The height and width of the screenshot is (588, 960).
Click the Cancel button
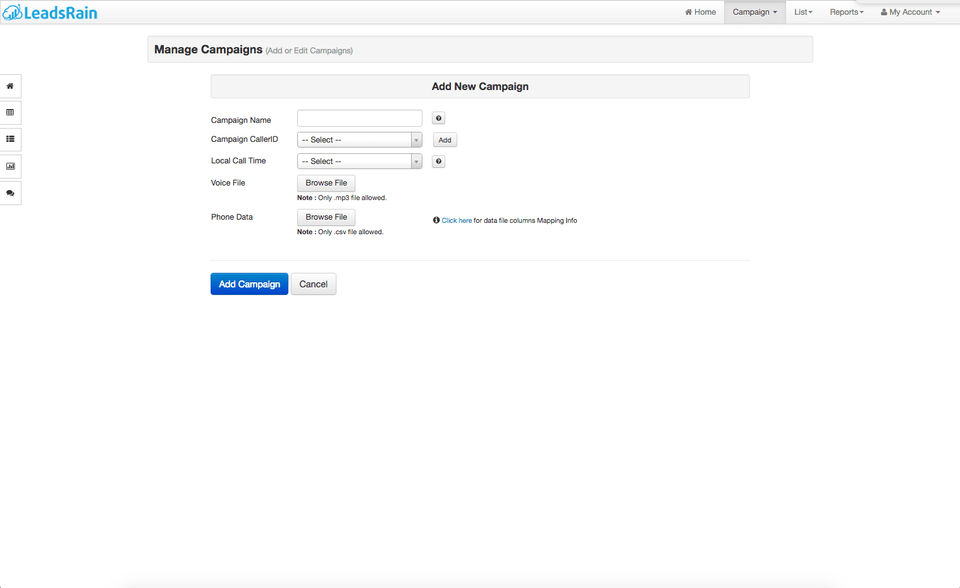click(313, 284)
